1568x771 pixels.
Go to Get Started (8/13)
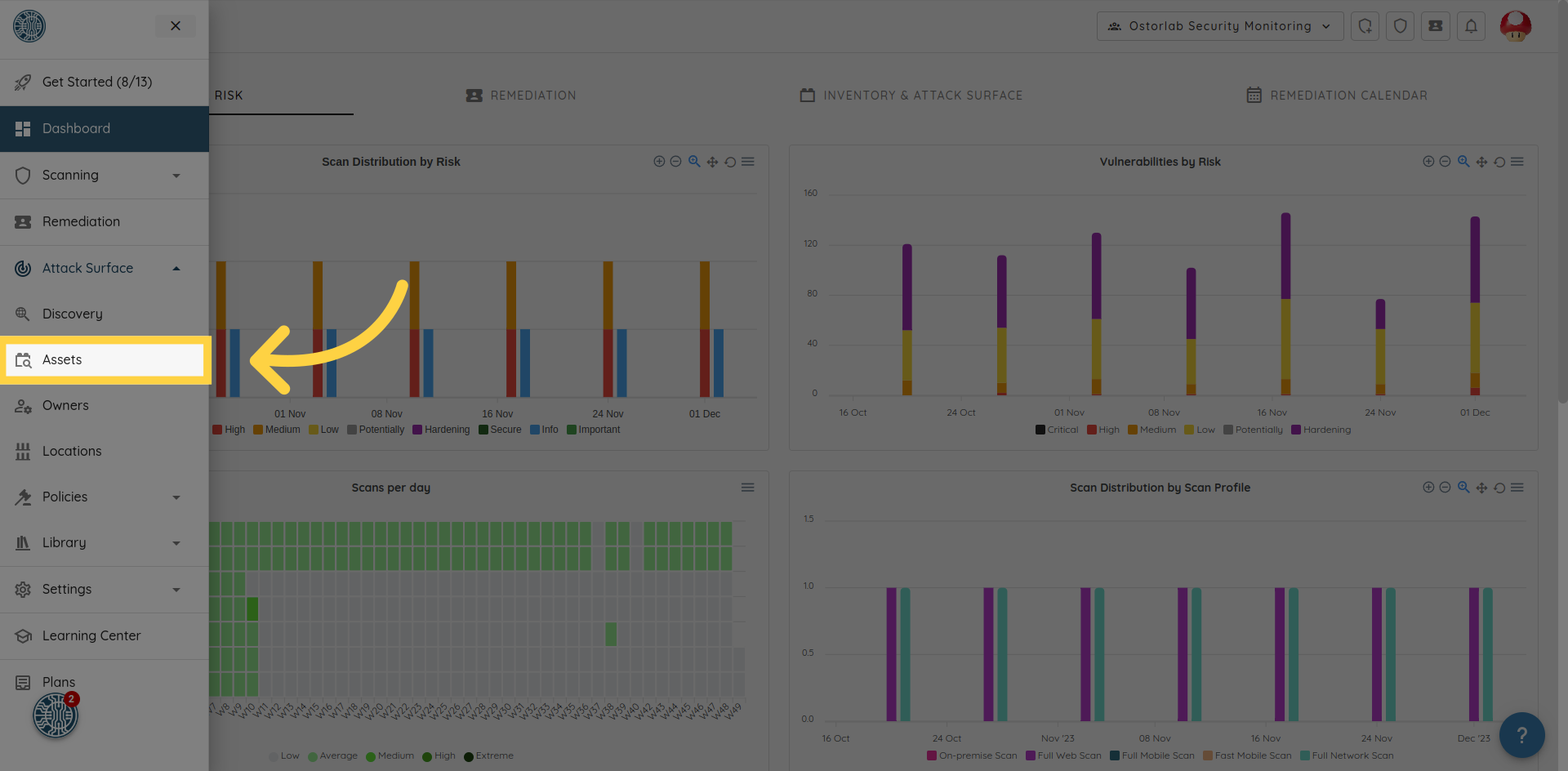96,82
